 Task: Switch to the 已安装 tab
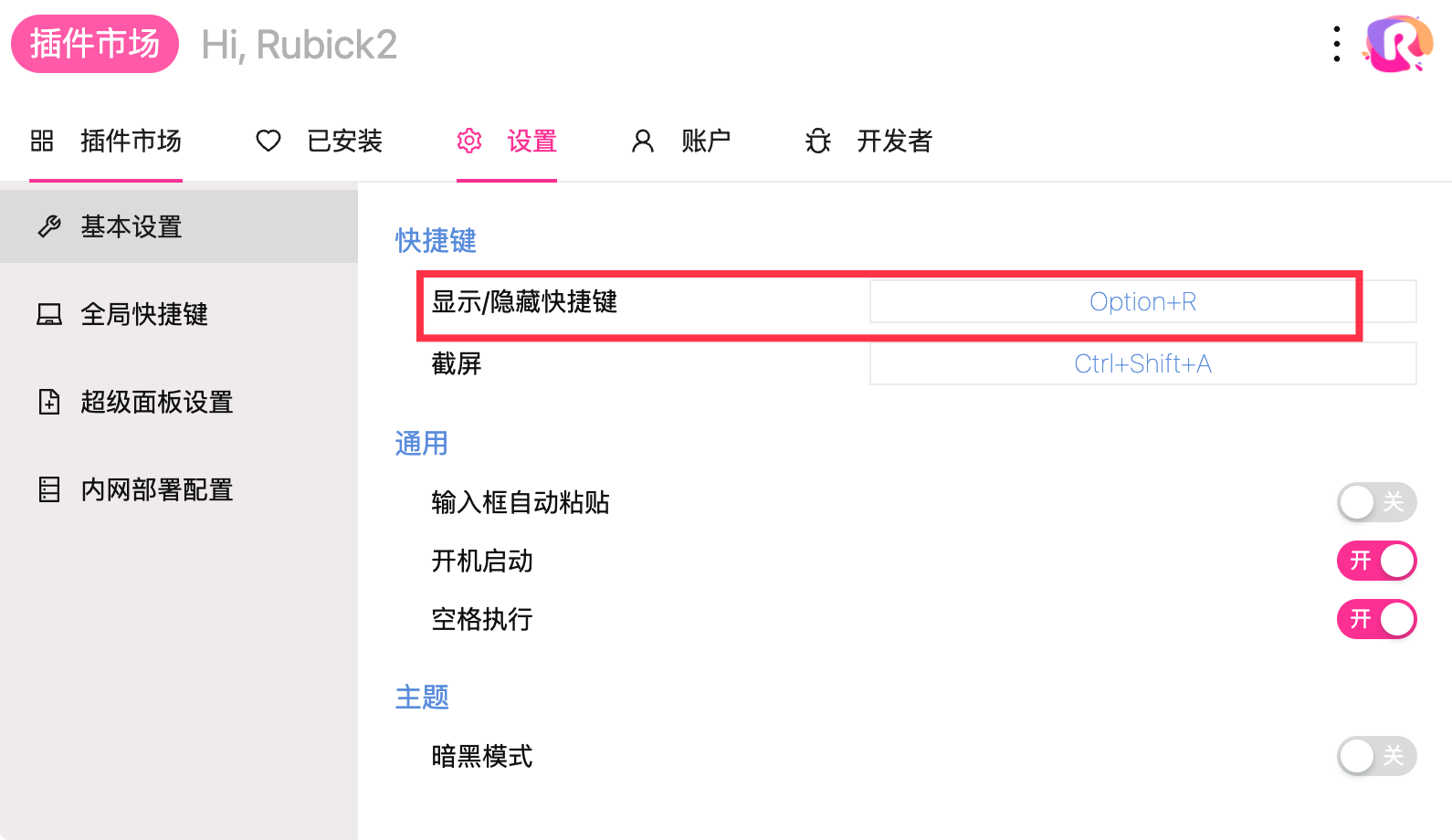point(344,141)
